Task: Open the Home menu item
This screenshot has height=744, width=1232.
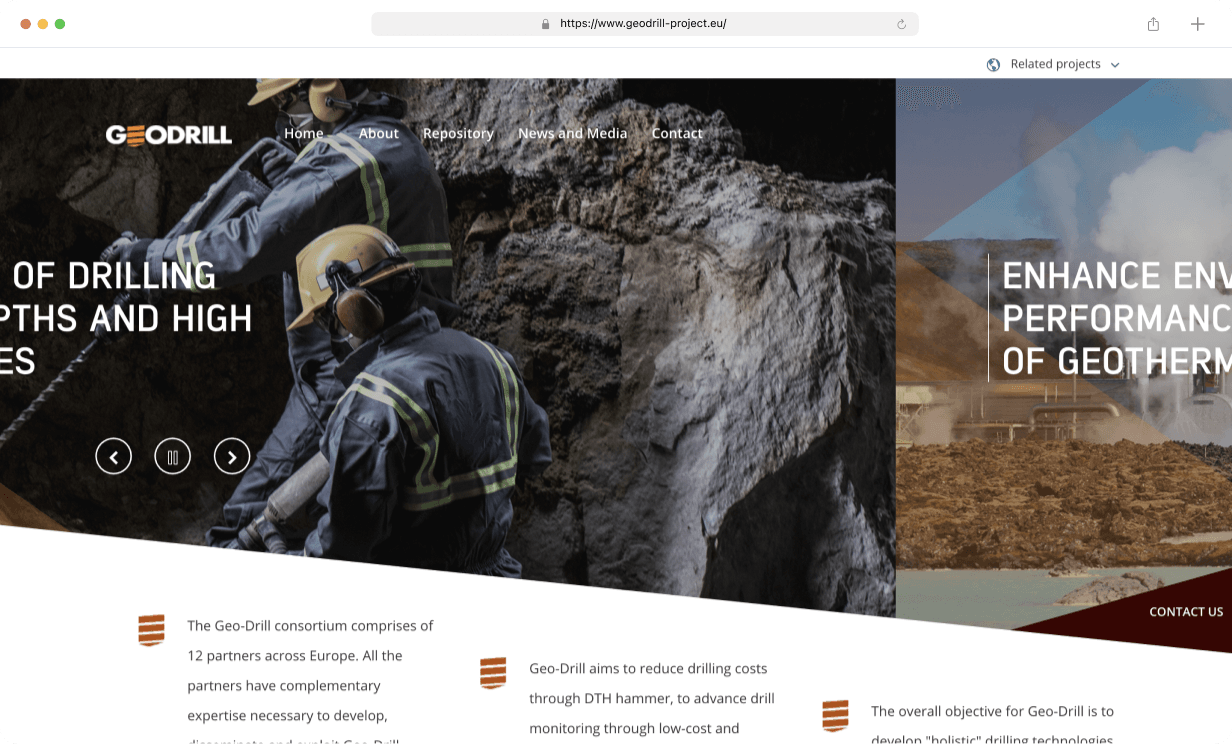Action: coord(304,133)
